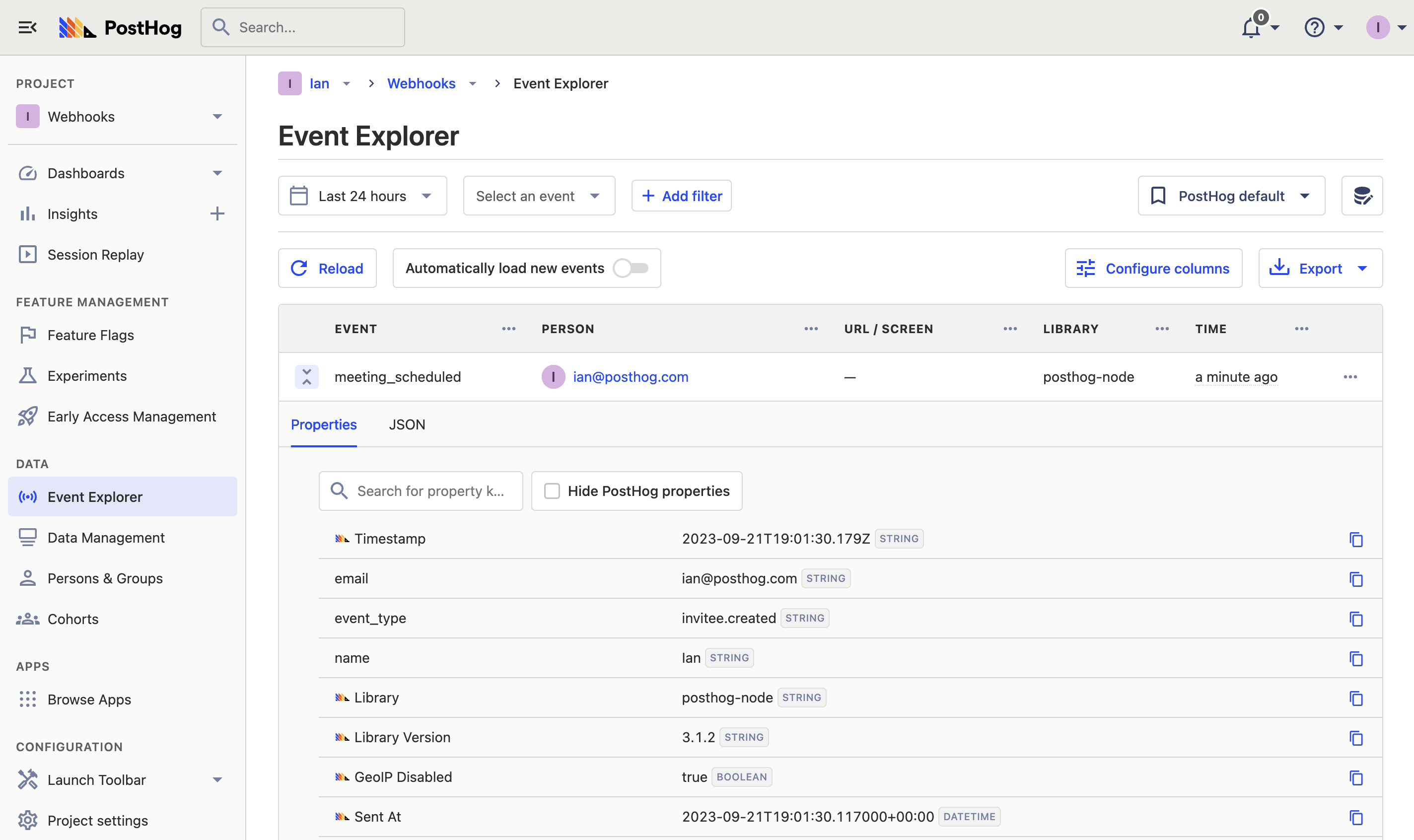This screenshot has height=840, width=1414.
Task: Open Experiments in sidebar
Action: [122, 376]
